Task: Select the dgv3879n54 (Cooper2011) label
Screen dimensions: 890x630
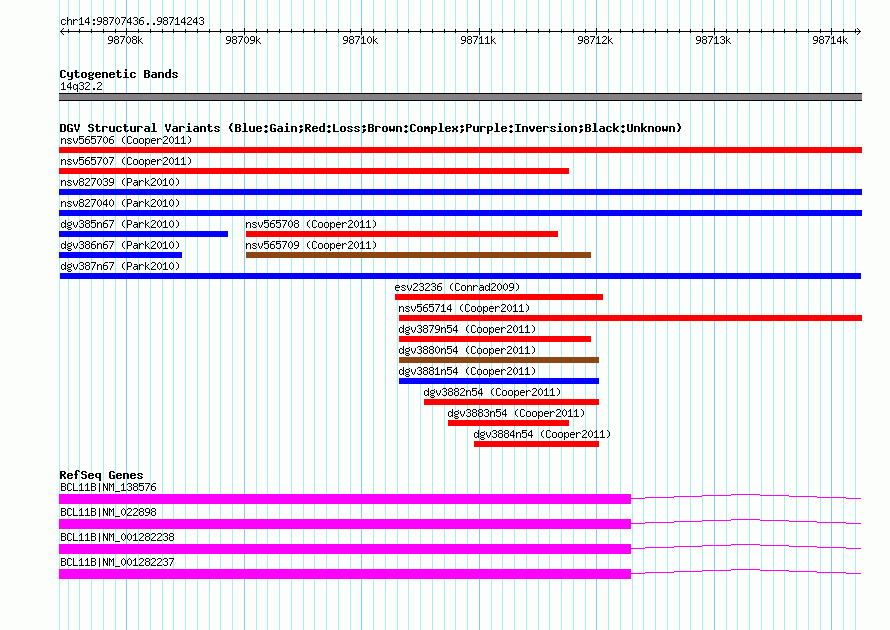Action: [x=467, y=329]
